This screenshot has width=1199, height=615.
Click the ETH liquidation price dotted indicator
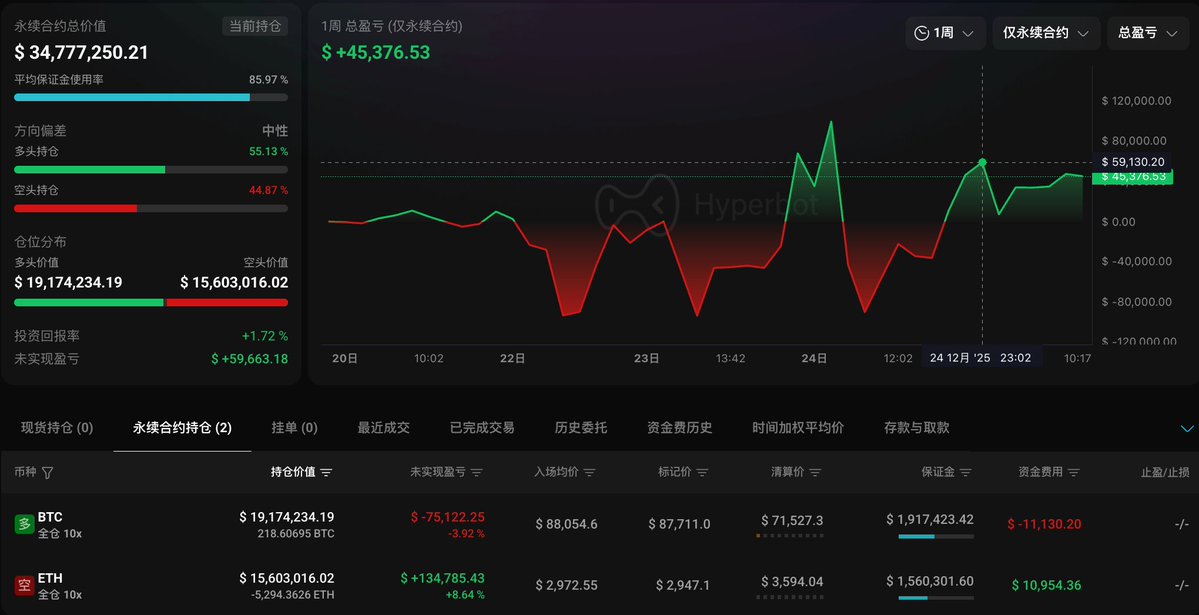(790, 597)
